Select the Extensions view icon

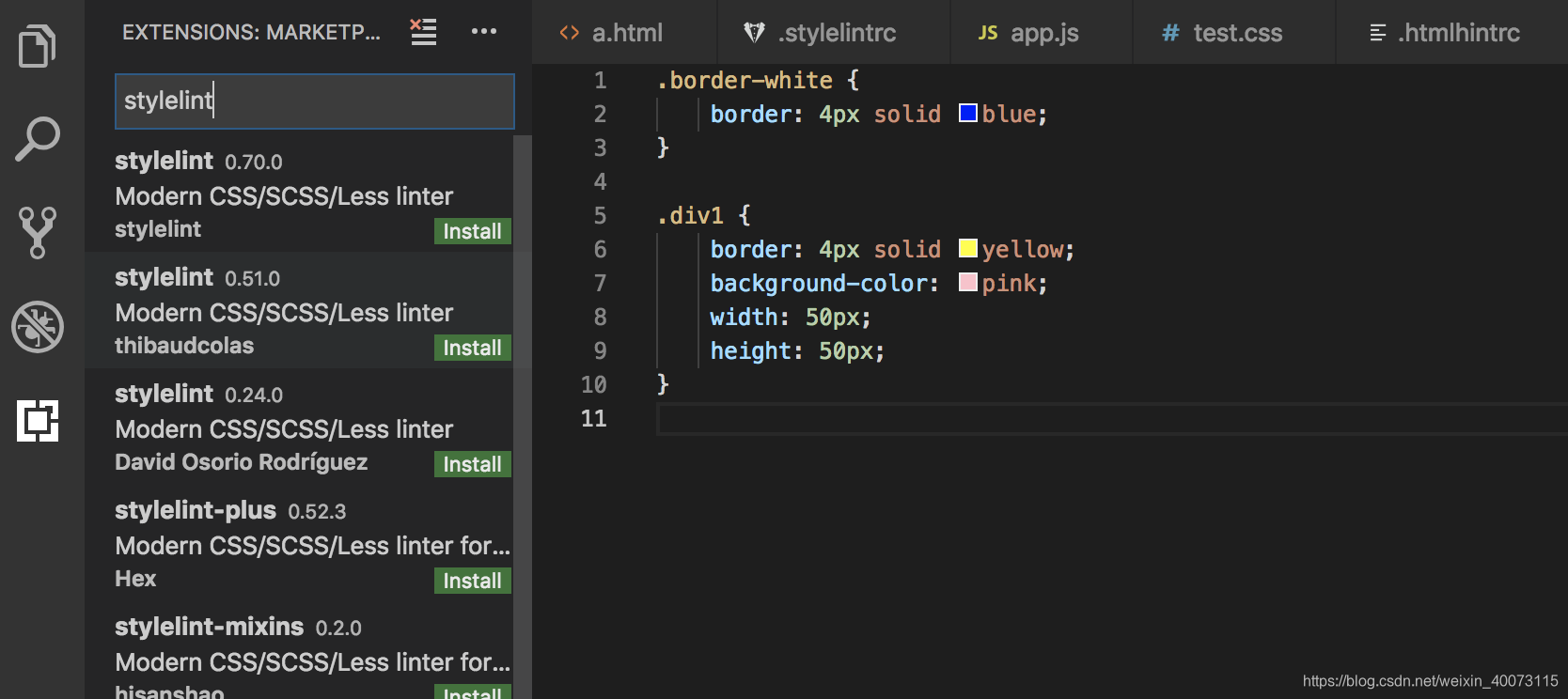click(x=38, y=420)
